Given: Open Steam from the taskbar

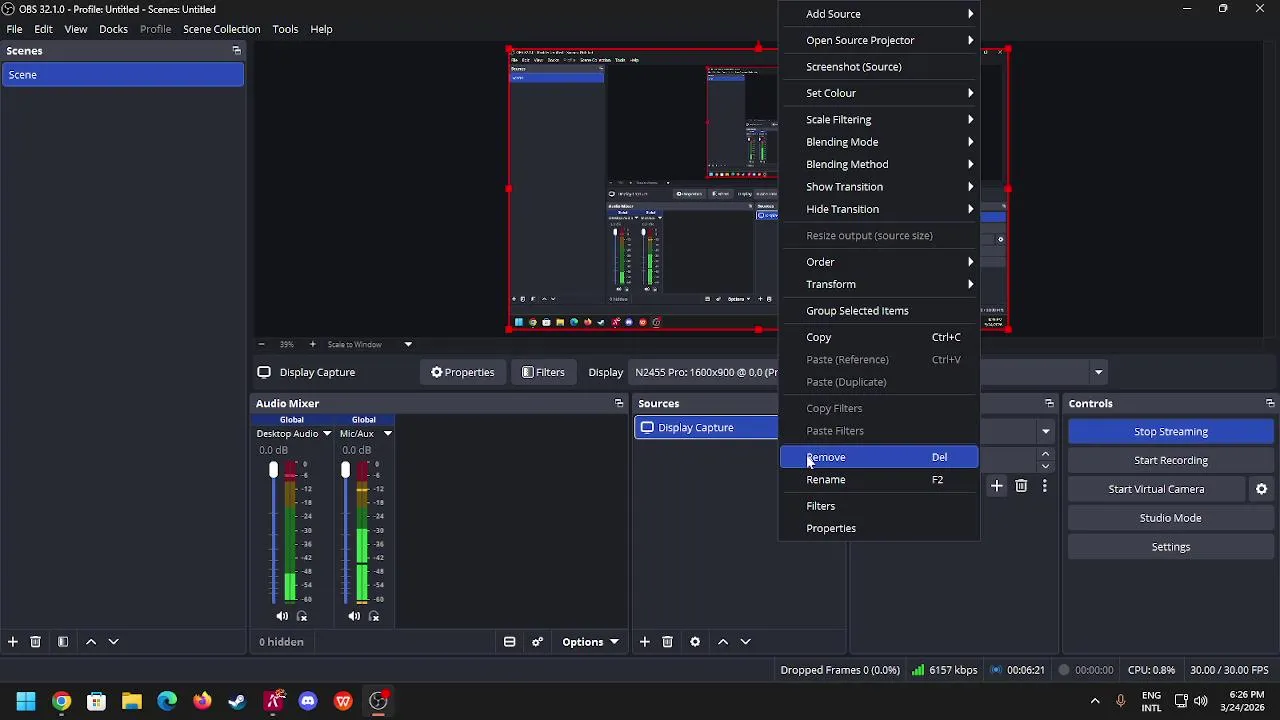Looking at the screenshot, I should coord(237,701).
